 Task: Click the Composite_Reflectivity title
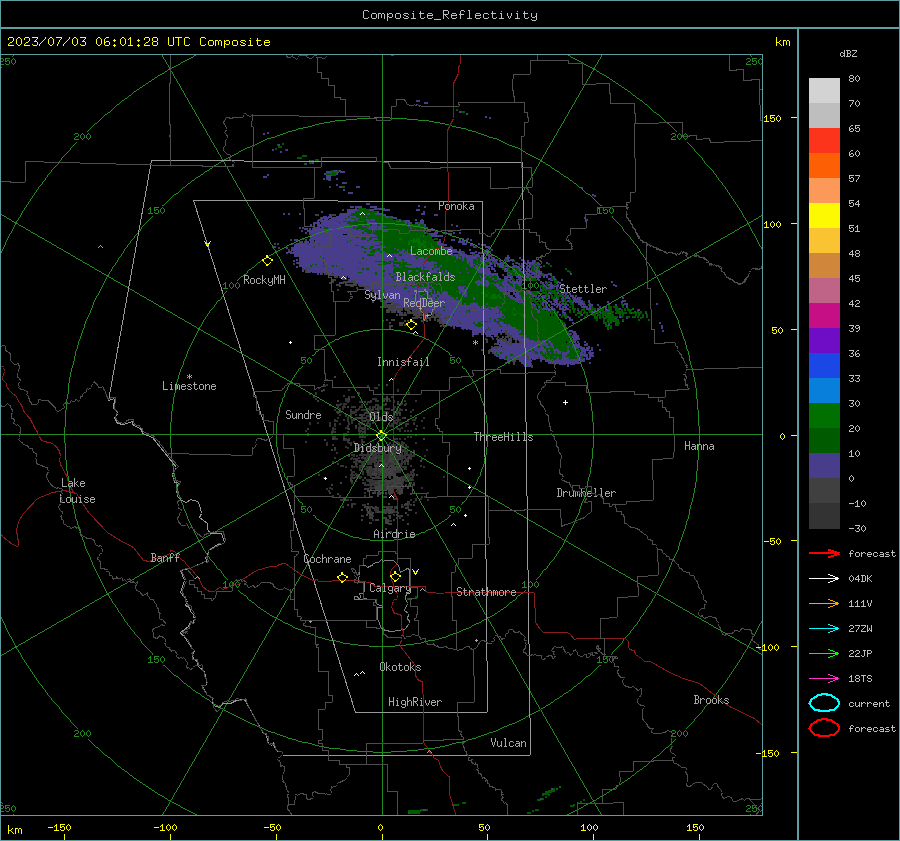tap(449, 15)
